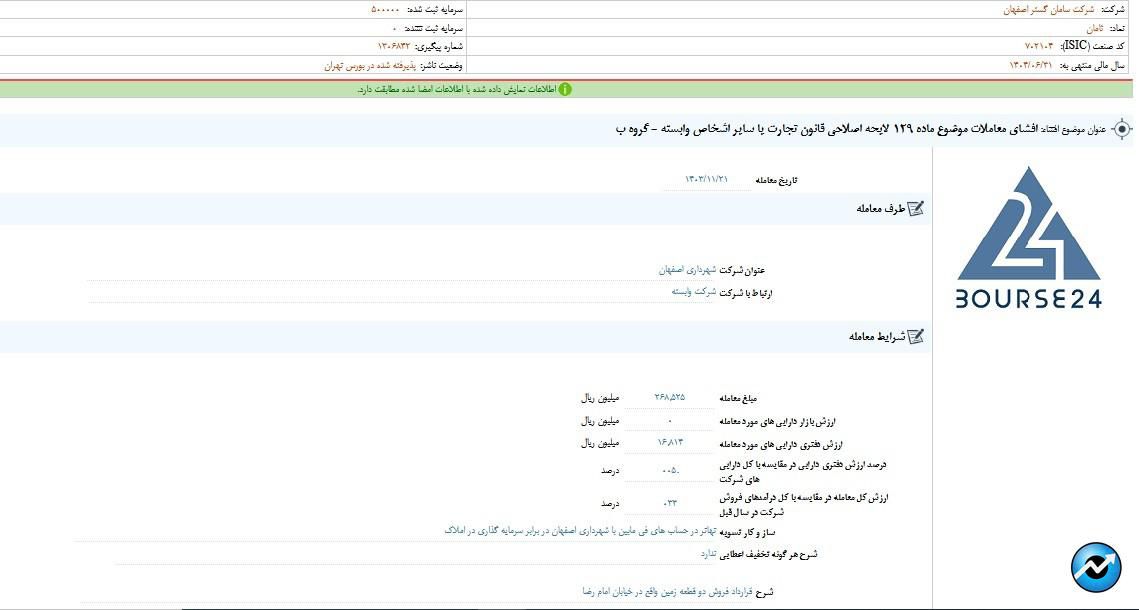Select the company name 'شرکت سامان گستر اصفهان'

pyautogui.click(x=1047, y=10)
